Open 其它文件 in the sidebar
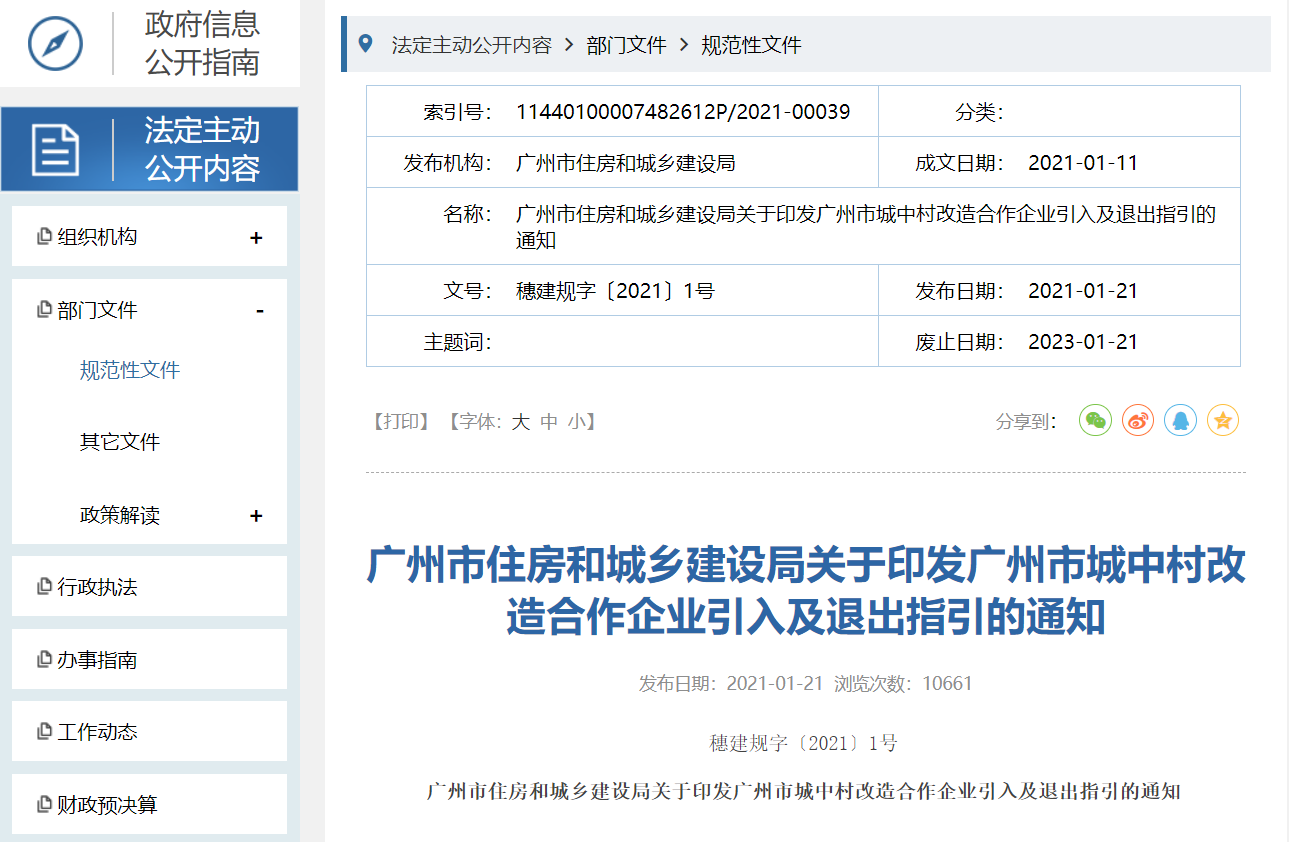 tap(120, 442)
